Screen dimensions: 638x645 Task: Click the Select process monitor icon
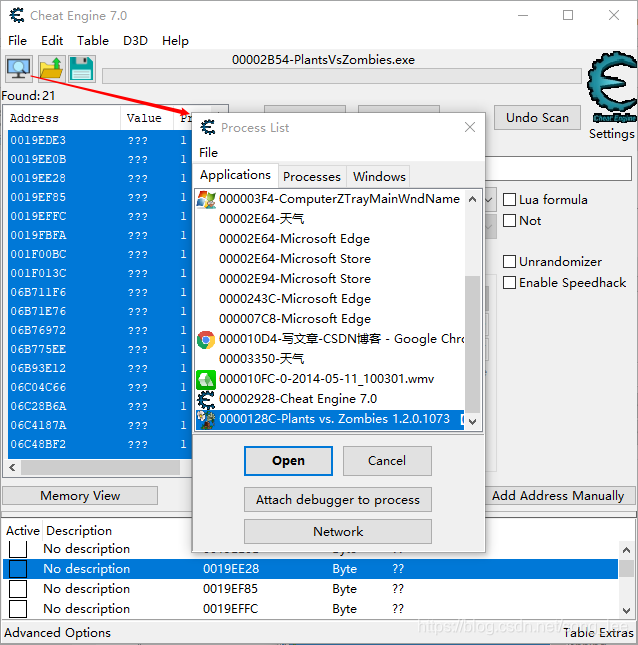19,69
